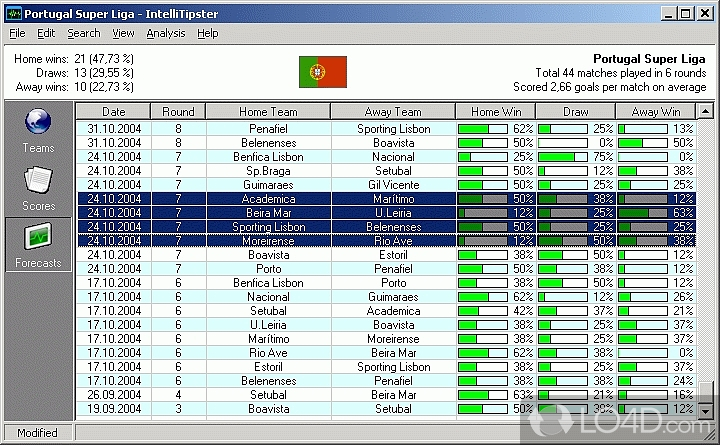Sort by the Round column header
Viewport: 720px width, 445px height.
coord(178,112)
